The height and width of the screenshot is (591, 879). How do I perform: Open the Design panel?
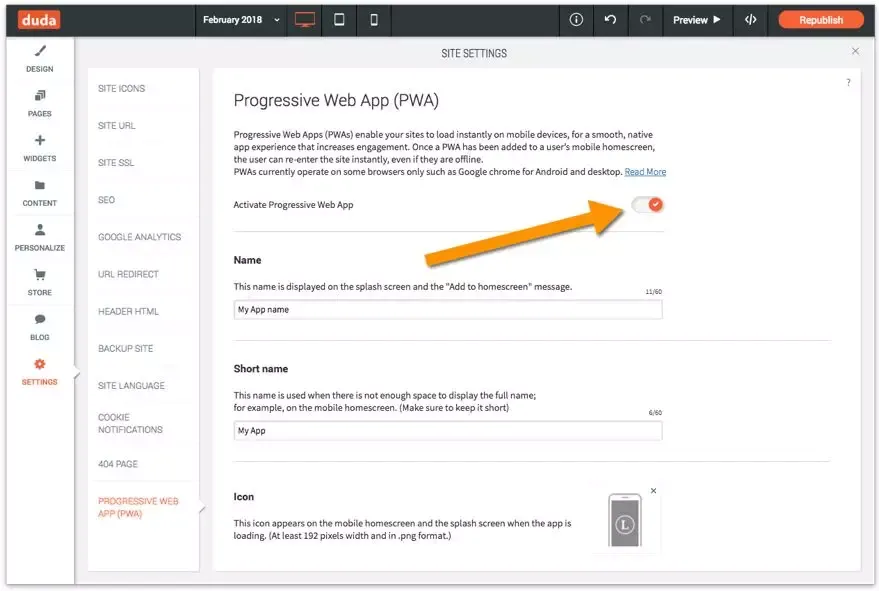pos(40,59)
